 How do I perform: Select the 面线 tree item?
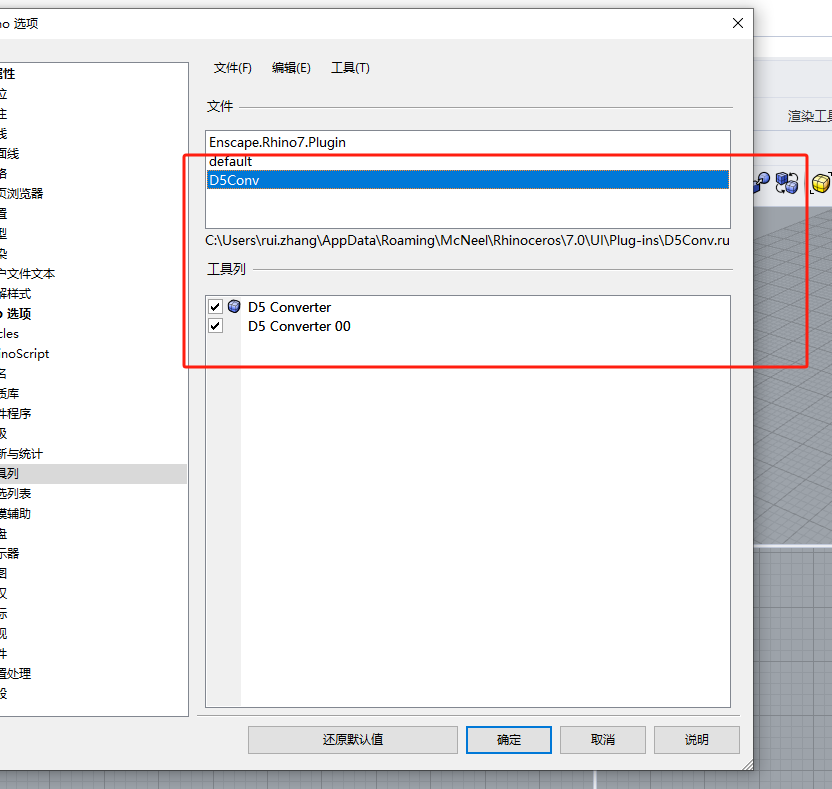point(10,153)
